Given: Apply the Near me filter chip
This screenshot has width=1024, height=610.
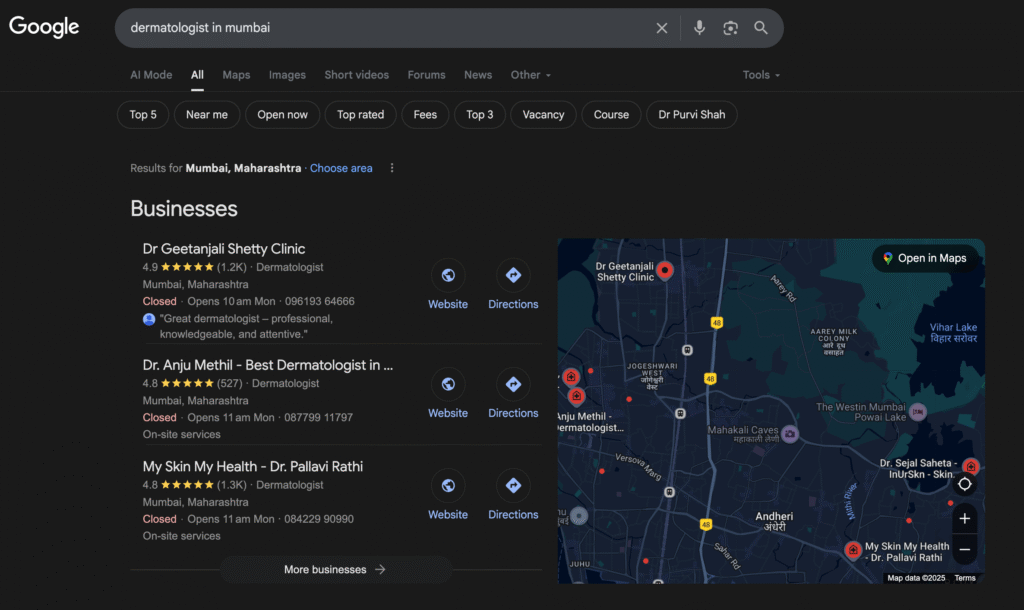Looking at the screenshot, I should [207, 115].
